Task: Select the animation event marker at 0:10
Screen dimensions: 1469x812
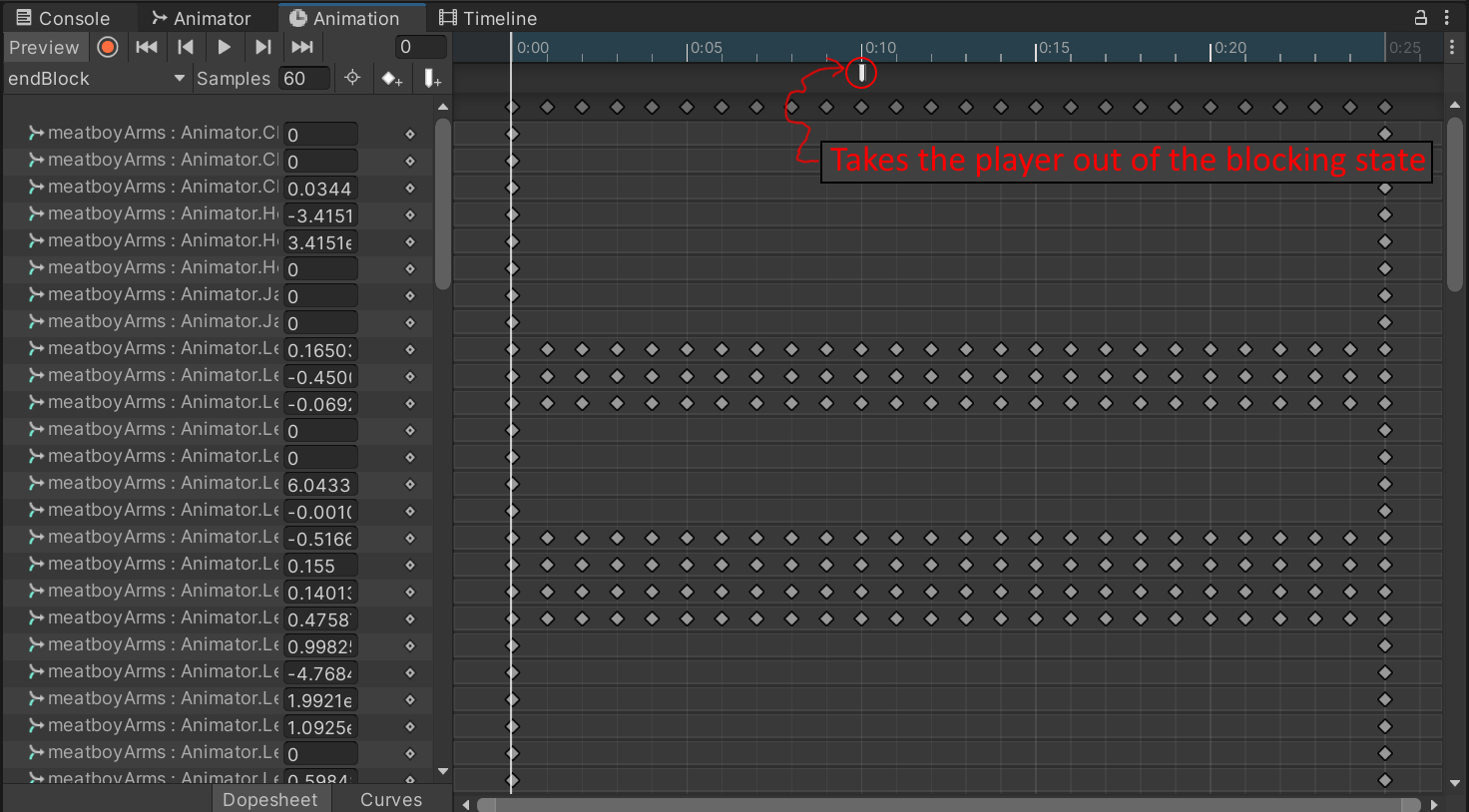Action: (x=861, y=72)
